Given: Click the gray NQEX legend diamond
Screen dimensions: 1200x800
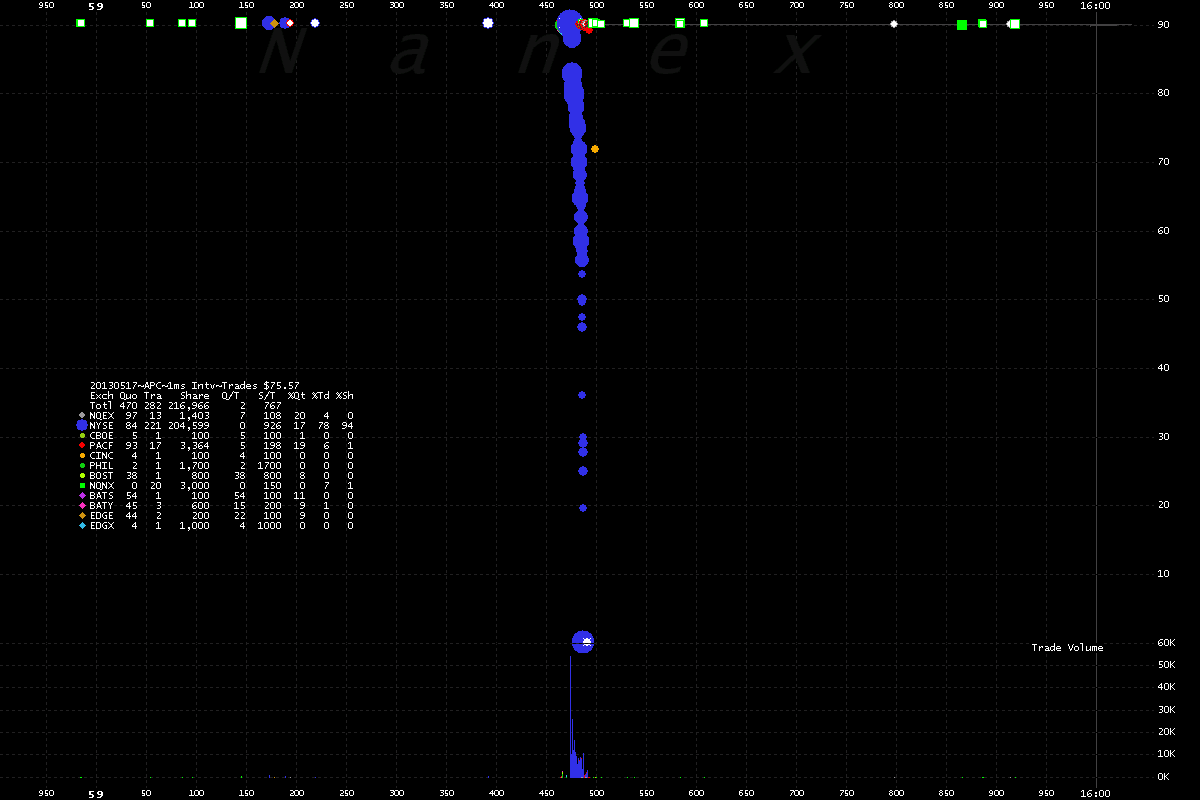Looking at the screenshot, I should coord(82,415).
